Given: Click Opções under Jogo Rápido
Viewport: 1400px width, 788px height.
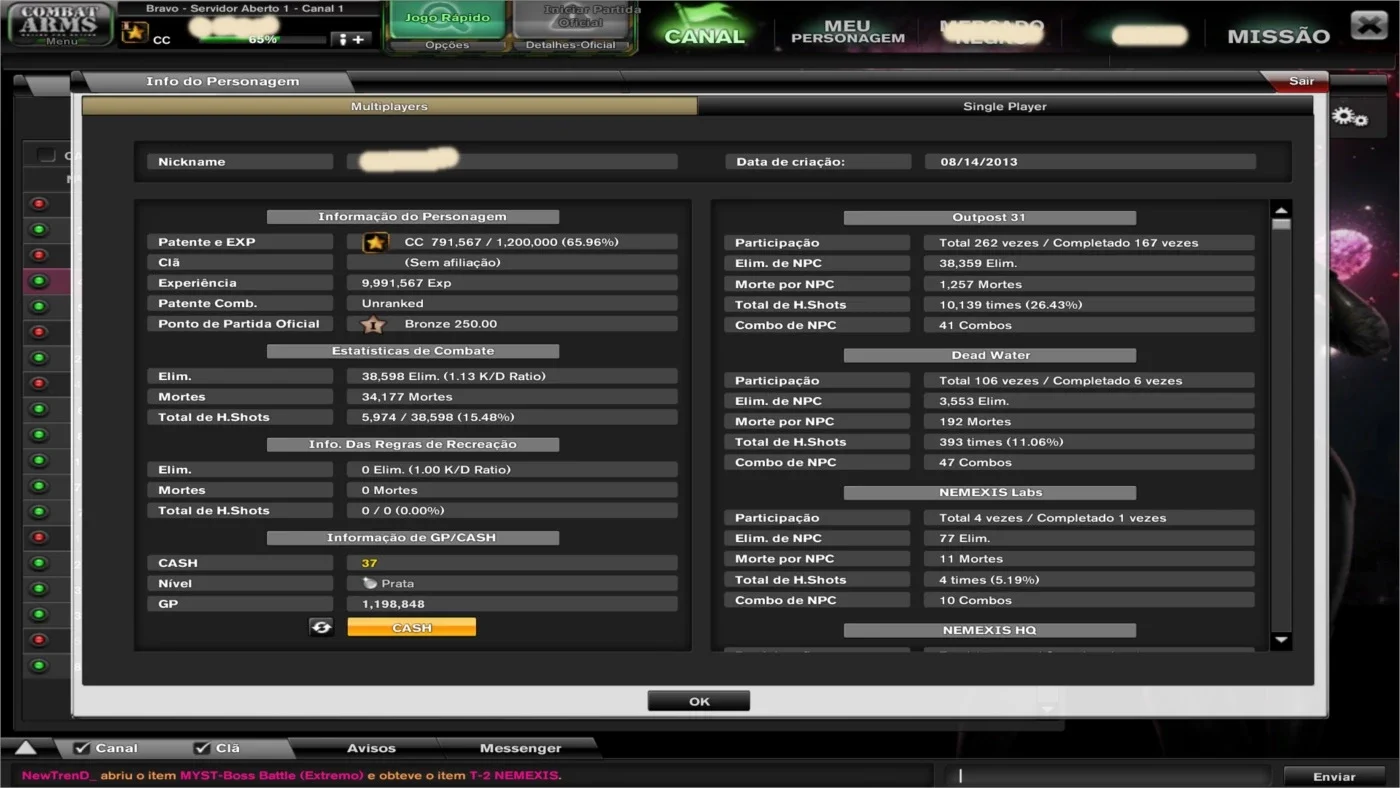Looking at the screenshot, I should click(x=447, y=45).
